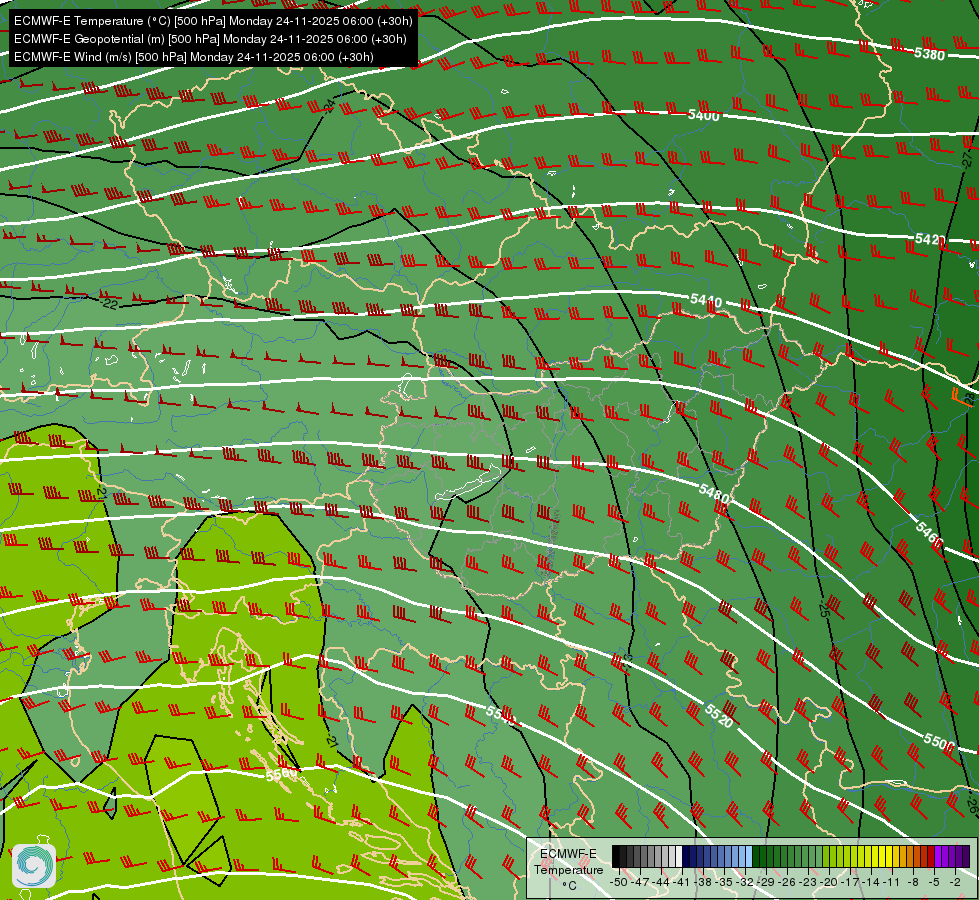The width and height of the screenshot is (979, 900).
Task: Click the 5440 geopotential contour label
Action: point(706,300)
